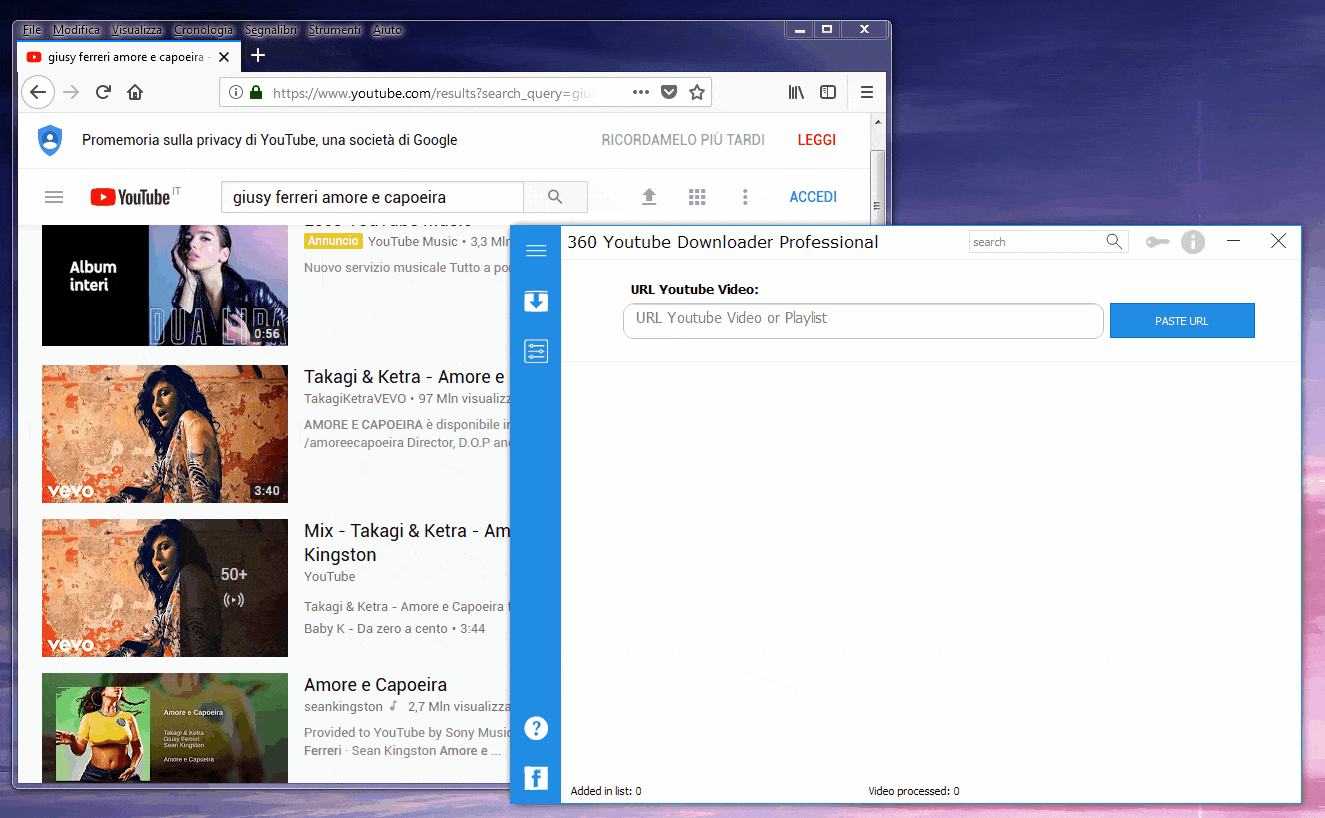Open the vevo thumbnail with 3:40 duration
The width and height of the screenshot is (1325, 818).
pyautogui.click(x=165, y=434)
